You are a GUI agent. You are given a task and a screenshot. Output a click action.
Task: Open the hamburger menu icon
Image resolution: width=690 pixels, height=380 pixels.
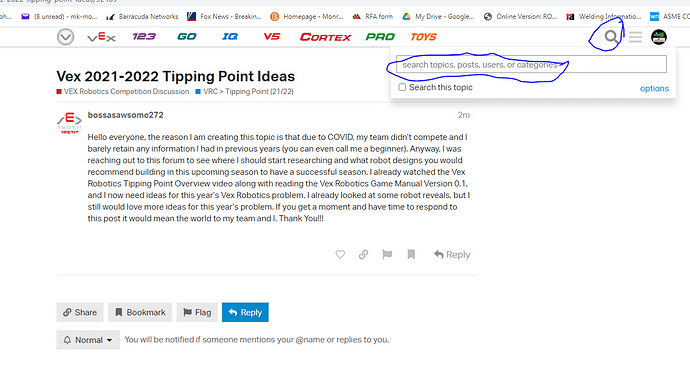coord(635,37)
